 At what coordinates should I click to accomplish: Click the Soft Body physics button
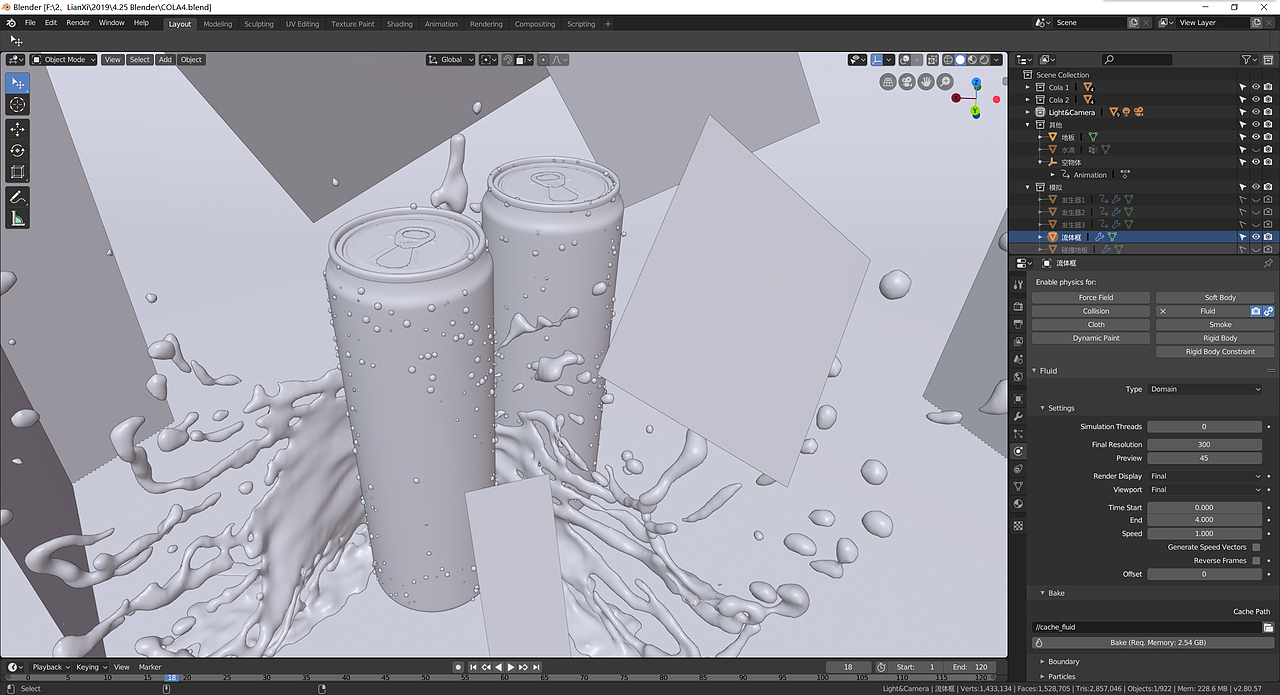(1220, 297)
